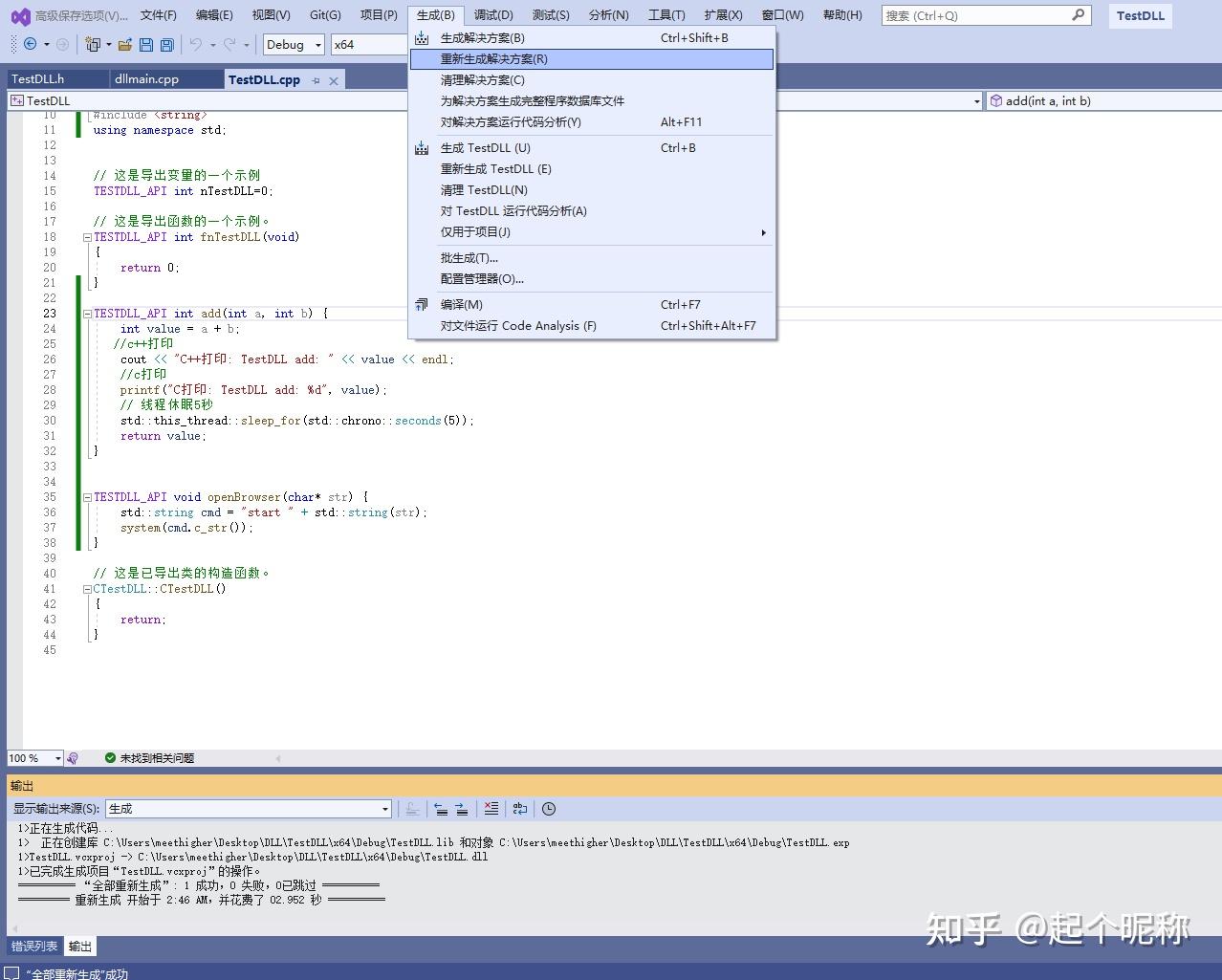This screenshot has width=1222, height=980.
Task: Open the Debug configuration dropdown
Action: (295, 44)
